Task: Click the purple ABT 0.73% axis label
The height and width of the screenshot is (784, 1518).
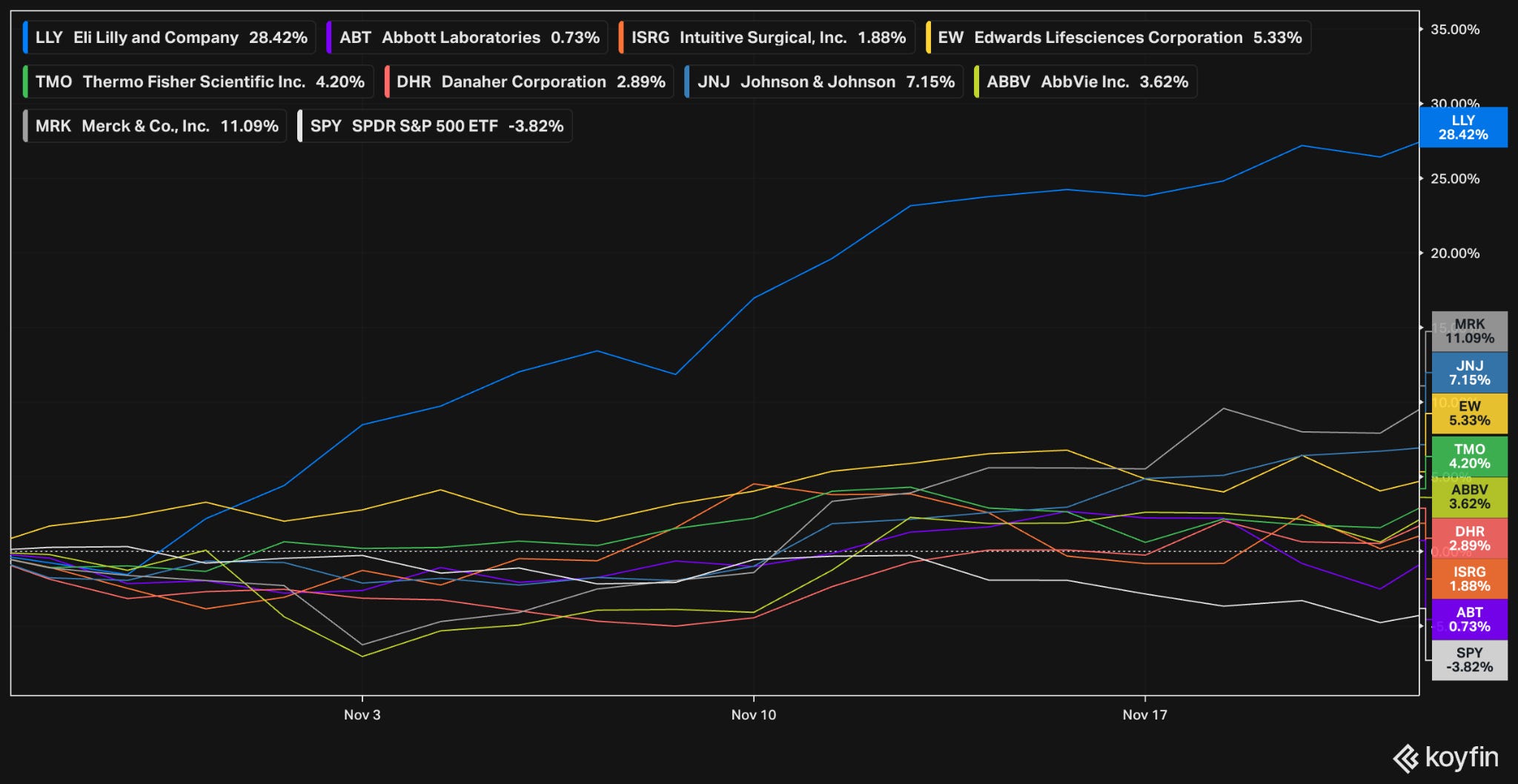Action: click(x=1470, y=619)
